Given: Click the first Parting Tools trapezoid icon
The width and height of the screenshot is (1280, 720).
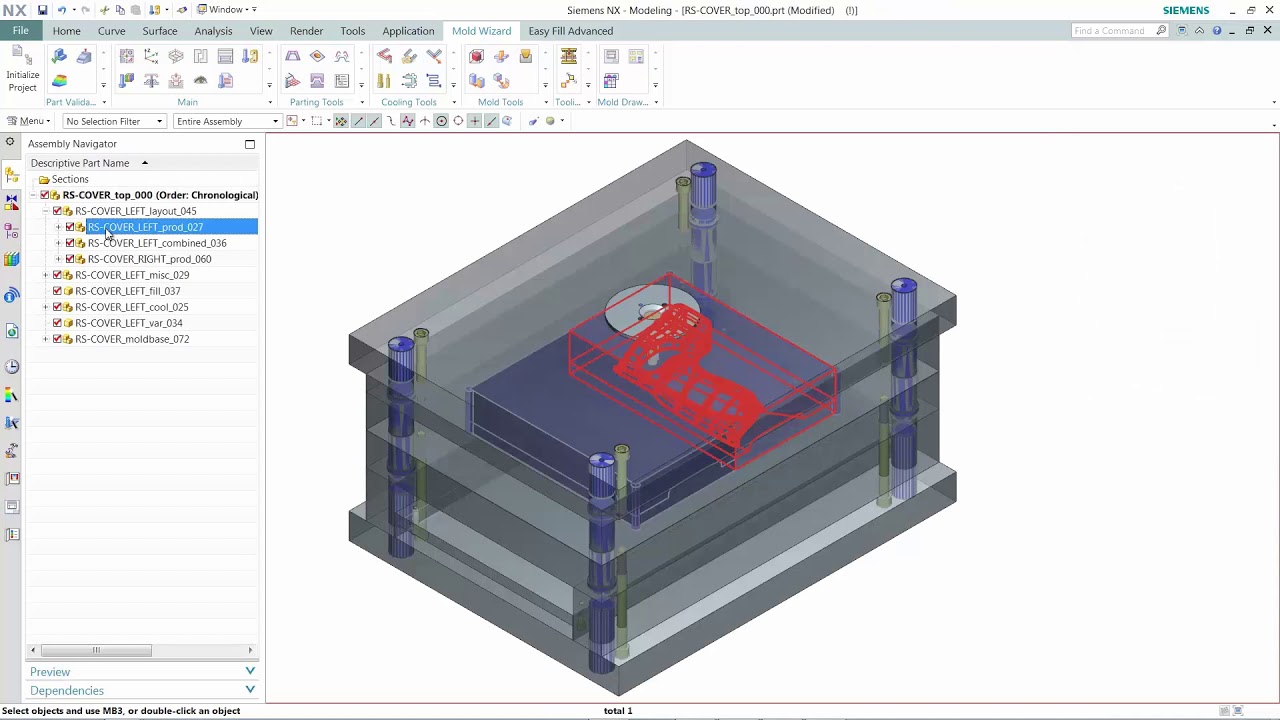Looking at the screenshot, I should [x=293, y=57].
